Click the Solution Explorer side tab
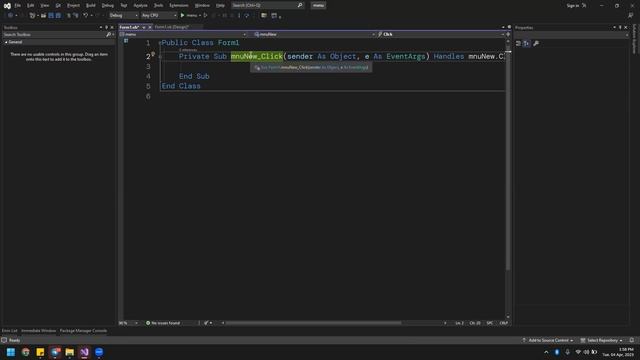640x360 pixels. (x=635, y=39)
